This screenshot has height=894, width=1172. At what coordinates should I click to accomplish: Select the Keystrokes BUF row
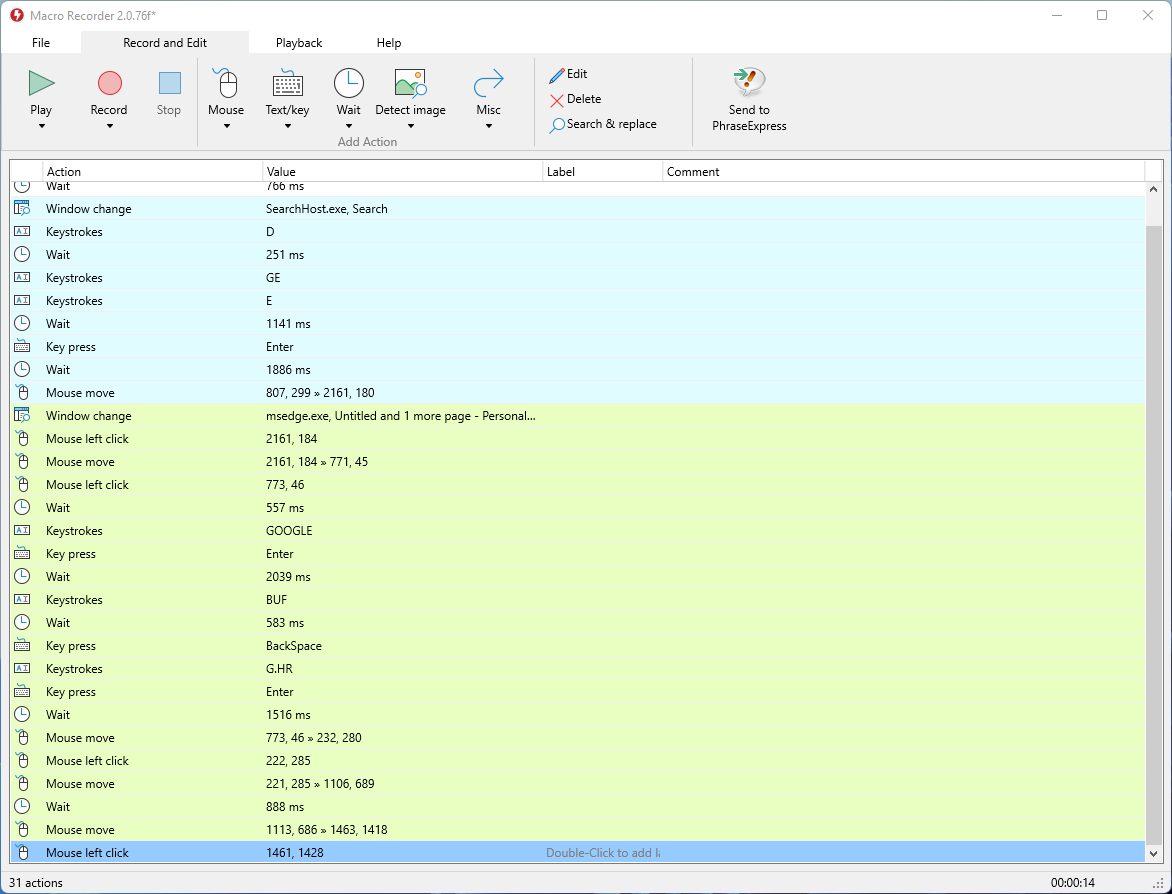(578, 599)
